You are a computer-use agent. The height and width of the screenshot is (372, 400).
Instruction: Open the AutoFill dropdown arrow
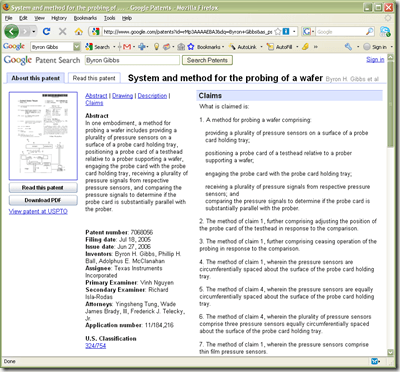[x=297, y=47]
